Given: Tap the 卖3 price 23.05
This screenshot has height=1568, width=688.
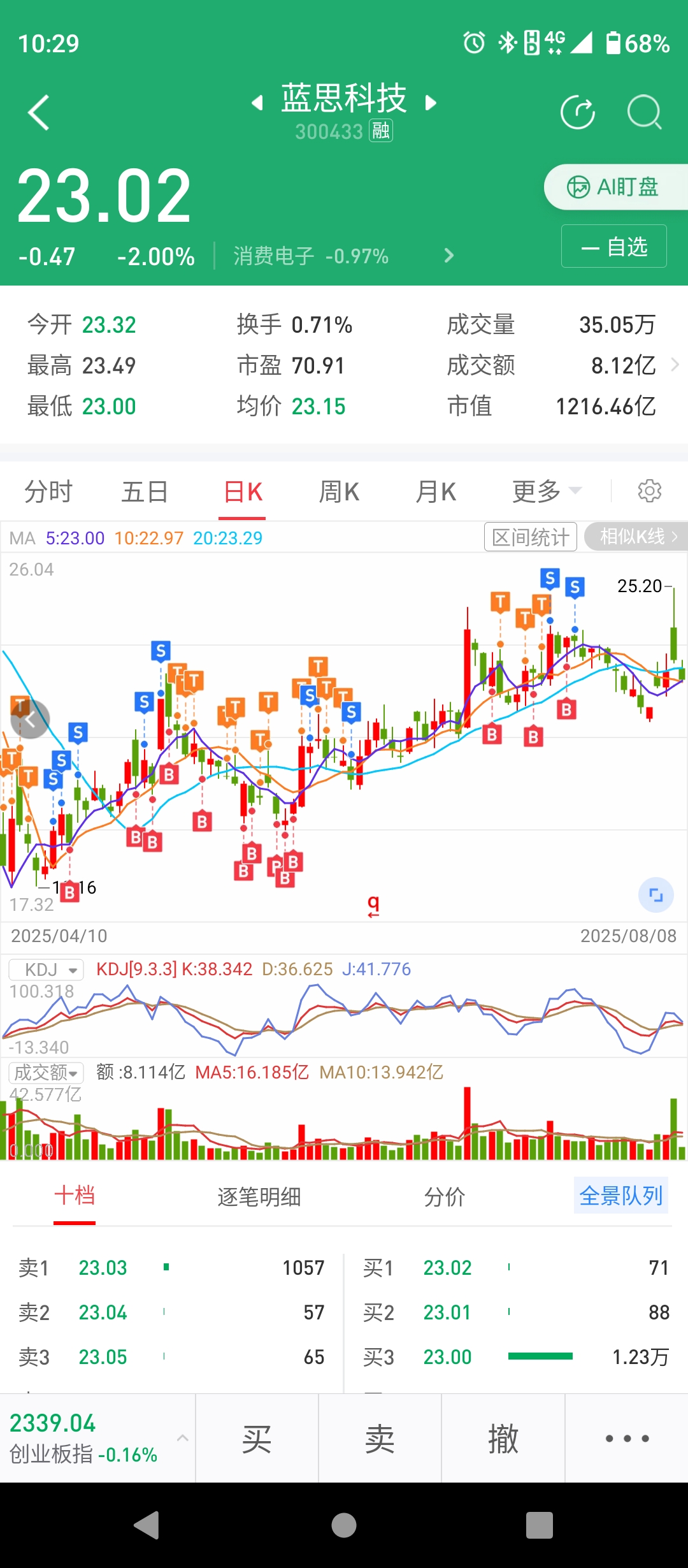Looking at the screenshot, I should click(x=103, y=1357).
